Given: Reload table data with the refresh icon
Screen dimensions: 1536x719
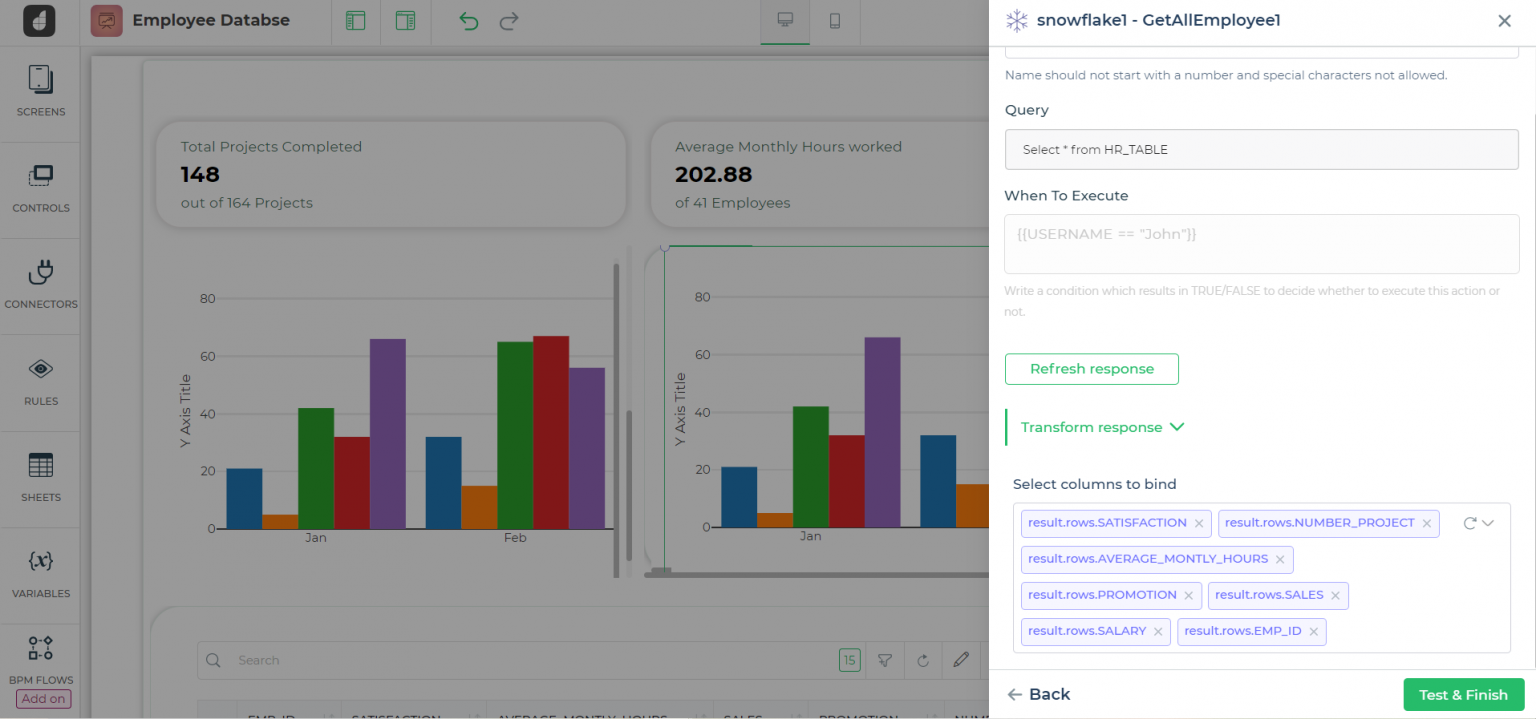Looking at the screenshot, I should [x=922, y=660].
